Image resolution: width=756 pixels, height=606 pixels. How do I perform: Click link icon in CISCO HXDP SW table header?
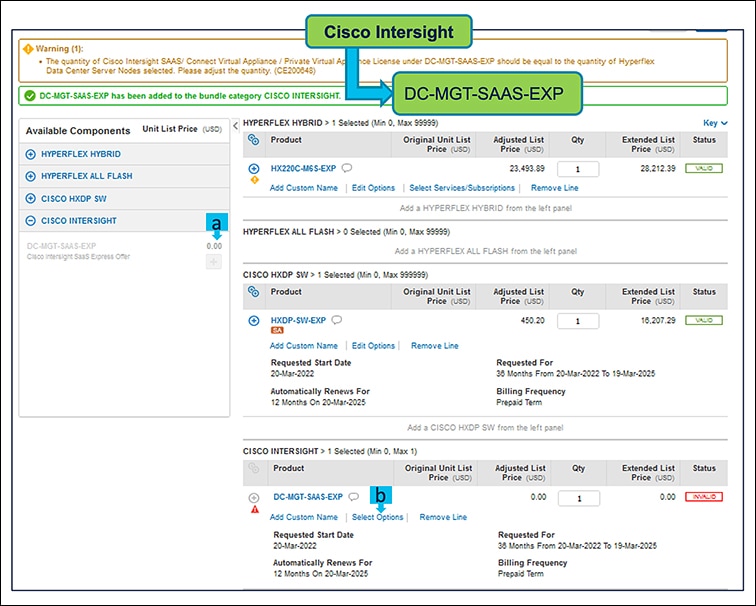click(254, 292)
